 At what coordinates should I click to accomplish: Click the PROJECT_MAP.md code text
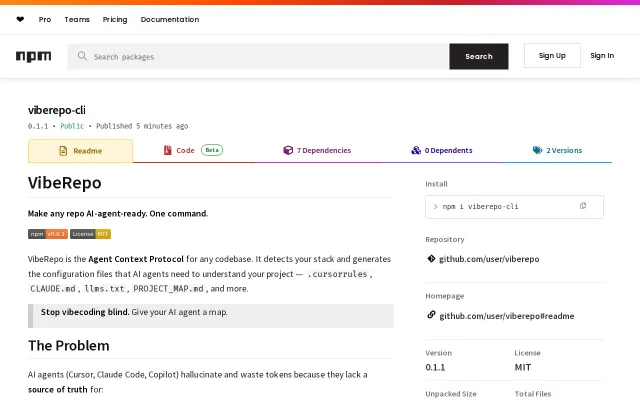pyautogui.click(x=168, y=289)
